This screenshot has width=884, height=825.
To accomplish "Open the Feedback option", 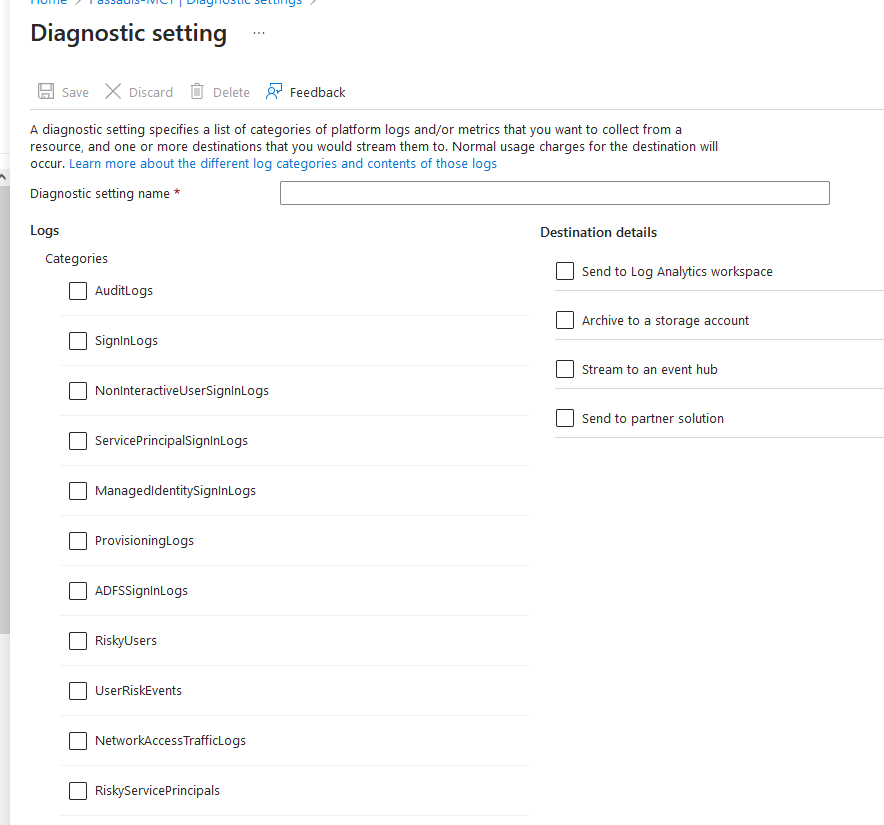I will click(305, 91).
